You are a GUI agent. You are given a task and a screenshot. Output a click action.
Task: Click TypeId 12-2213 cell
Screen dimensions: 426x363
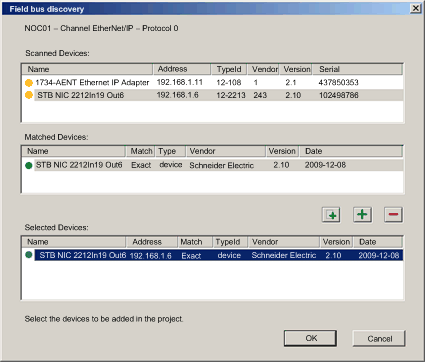(231, 95)
